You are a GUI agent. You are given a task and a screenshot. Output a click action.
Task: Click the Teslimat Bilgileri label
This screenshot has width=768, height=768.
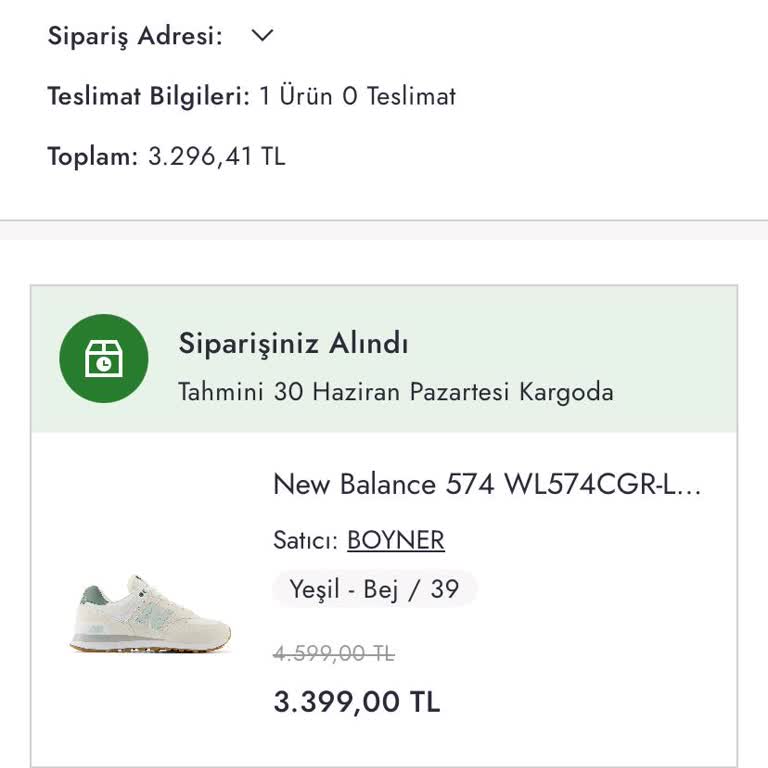point(148,96)
